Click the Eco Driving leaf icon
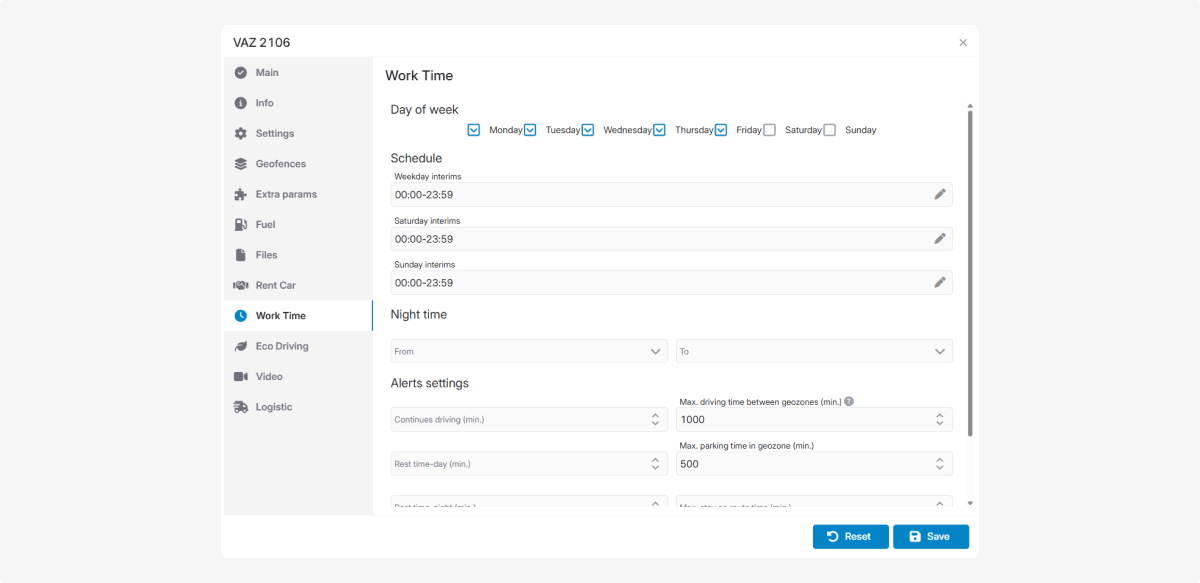The image size is (1200, 583). (240, 346)
